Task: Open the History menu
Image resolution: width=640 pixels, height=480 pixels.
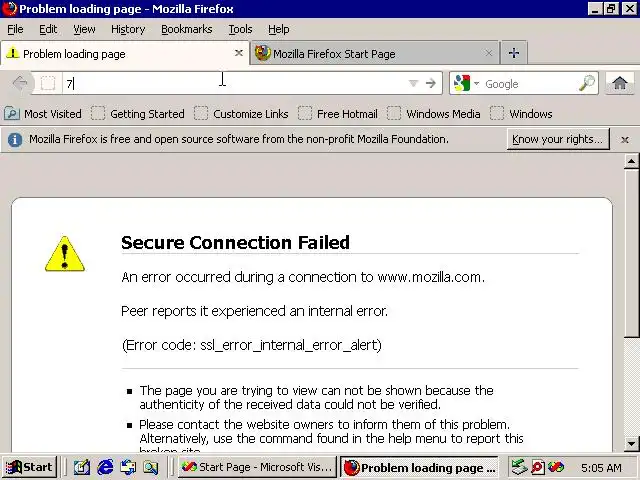Action: pyautogui.click(x=128, y=29)
